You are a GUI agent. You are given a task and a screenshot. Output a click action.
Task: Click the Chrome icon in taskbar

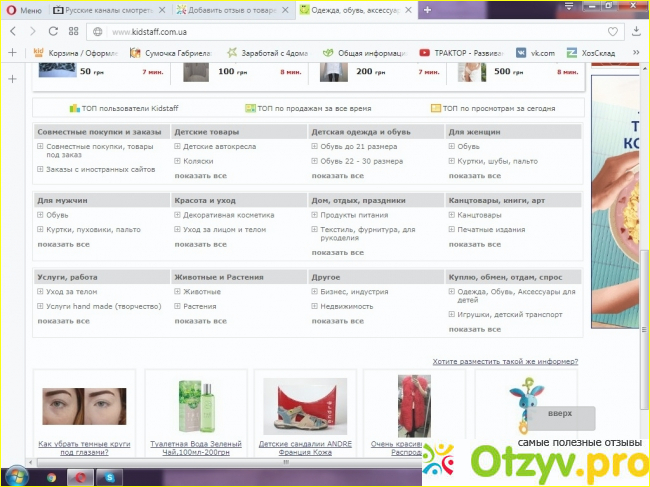click(x=51, y=477)
